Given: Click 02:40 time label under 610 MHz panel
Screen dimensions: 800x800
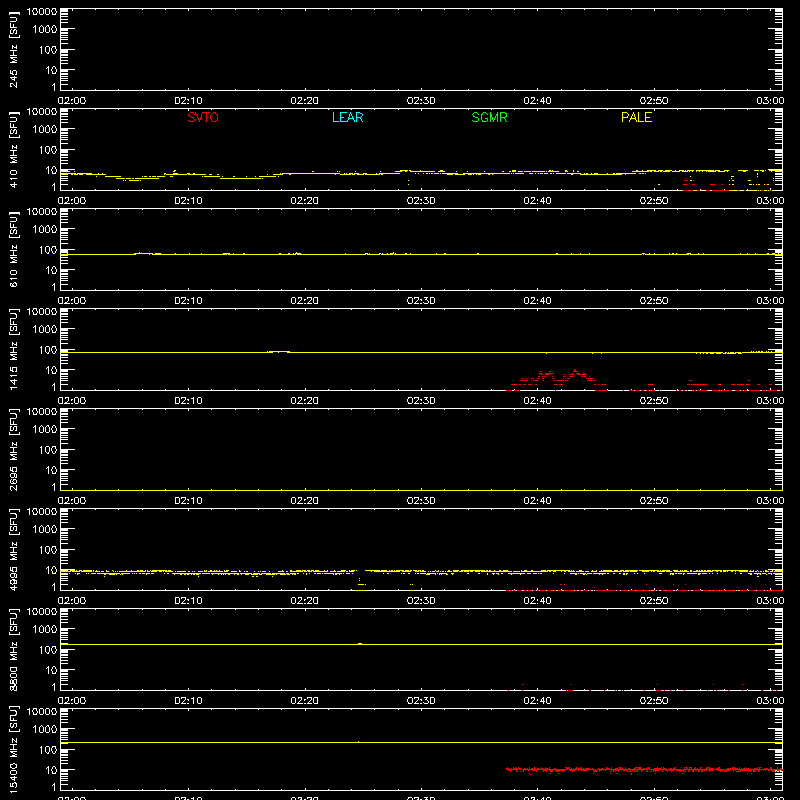Looking at the screenshot, I should point(537,301).
